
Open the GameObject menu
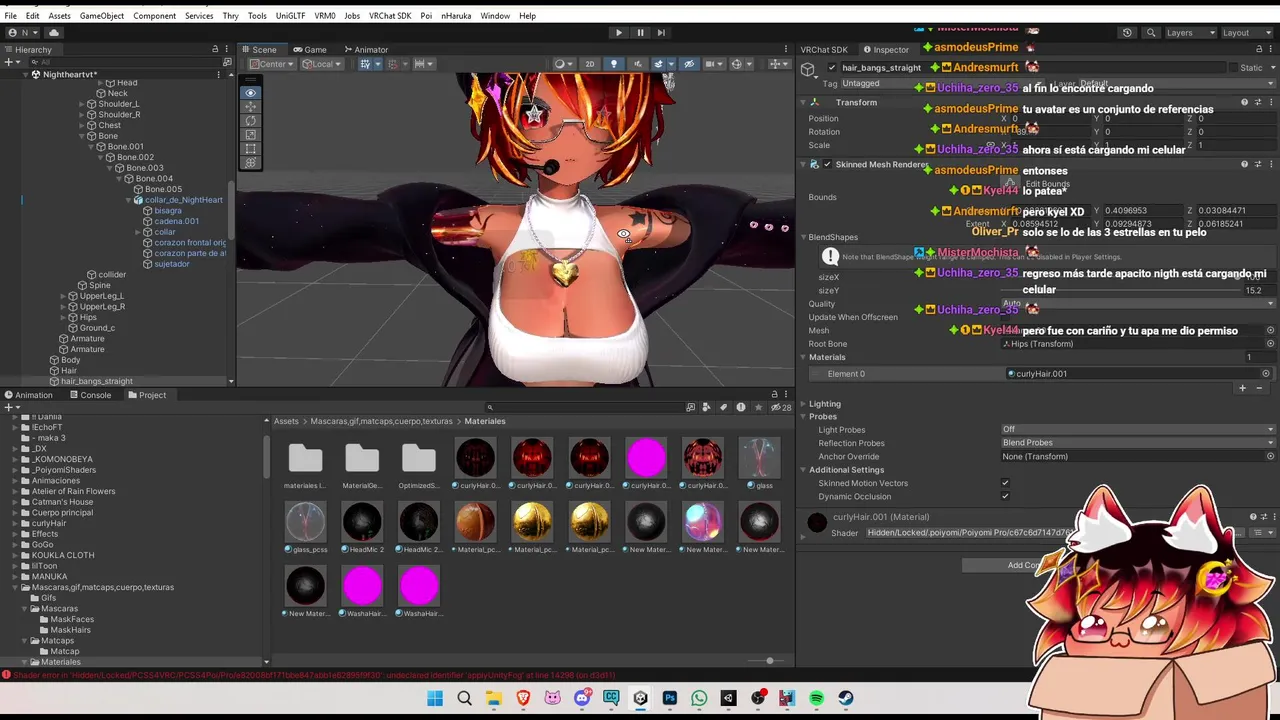coord(102,16)
